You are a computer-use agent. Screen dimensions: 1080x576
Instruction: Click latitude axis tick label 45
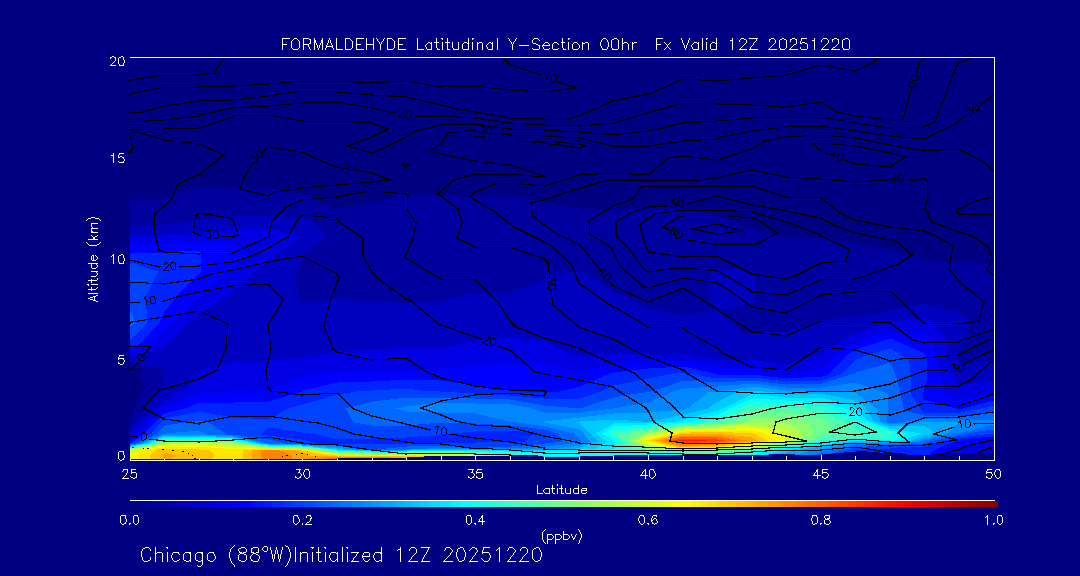pos(821,473)
